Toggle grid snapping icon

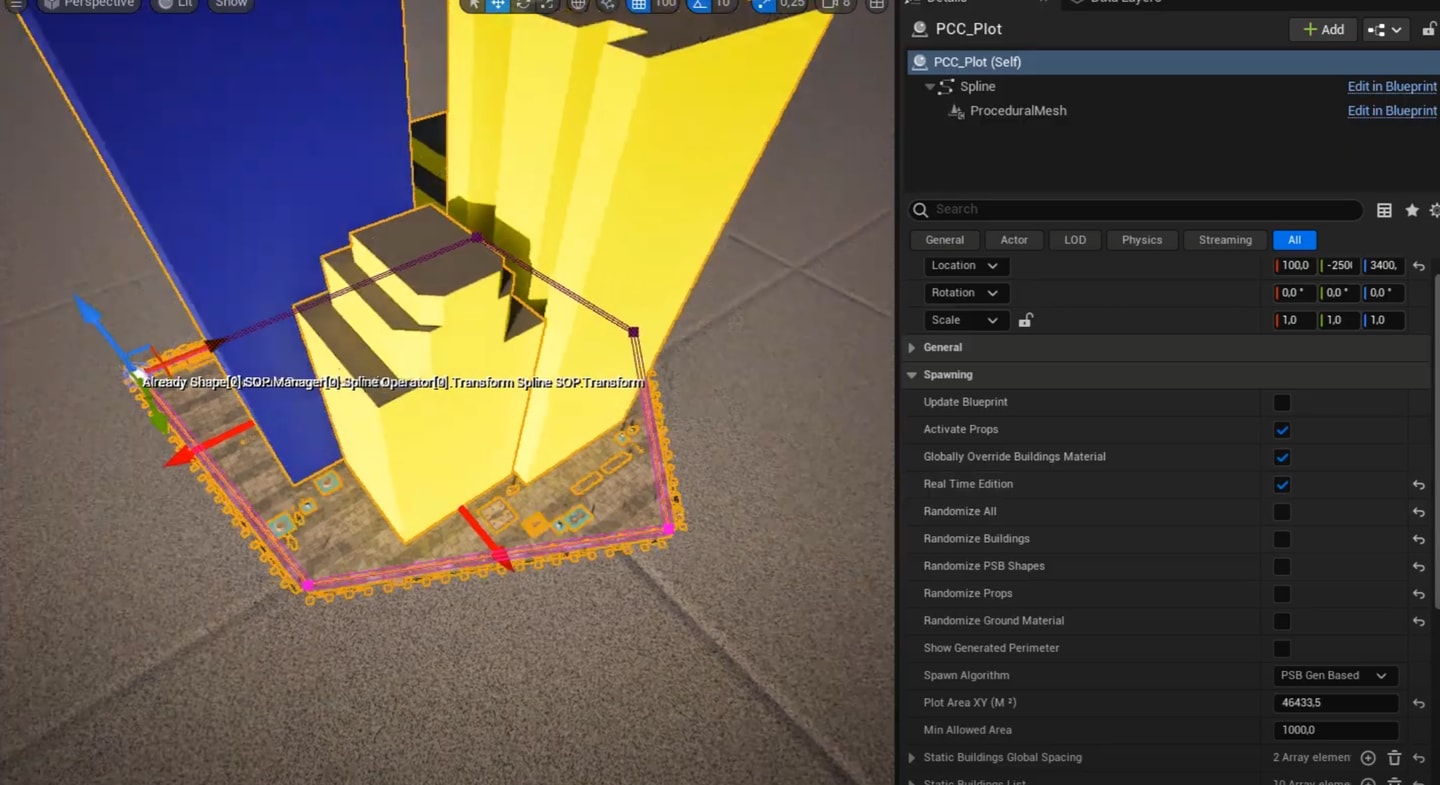(x=638, y=5)
